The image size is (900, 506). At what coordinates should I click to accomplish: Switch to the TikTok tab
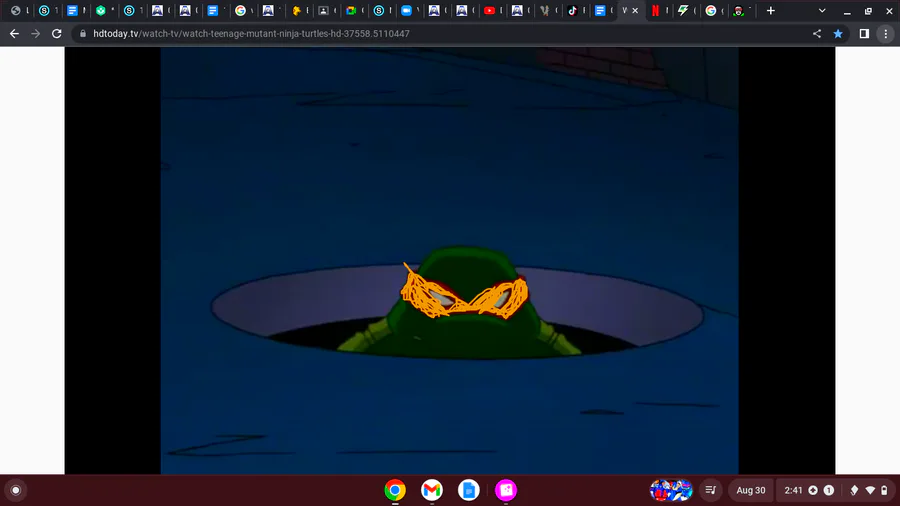click(x=572, y=10)
